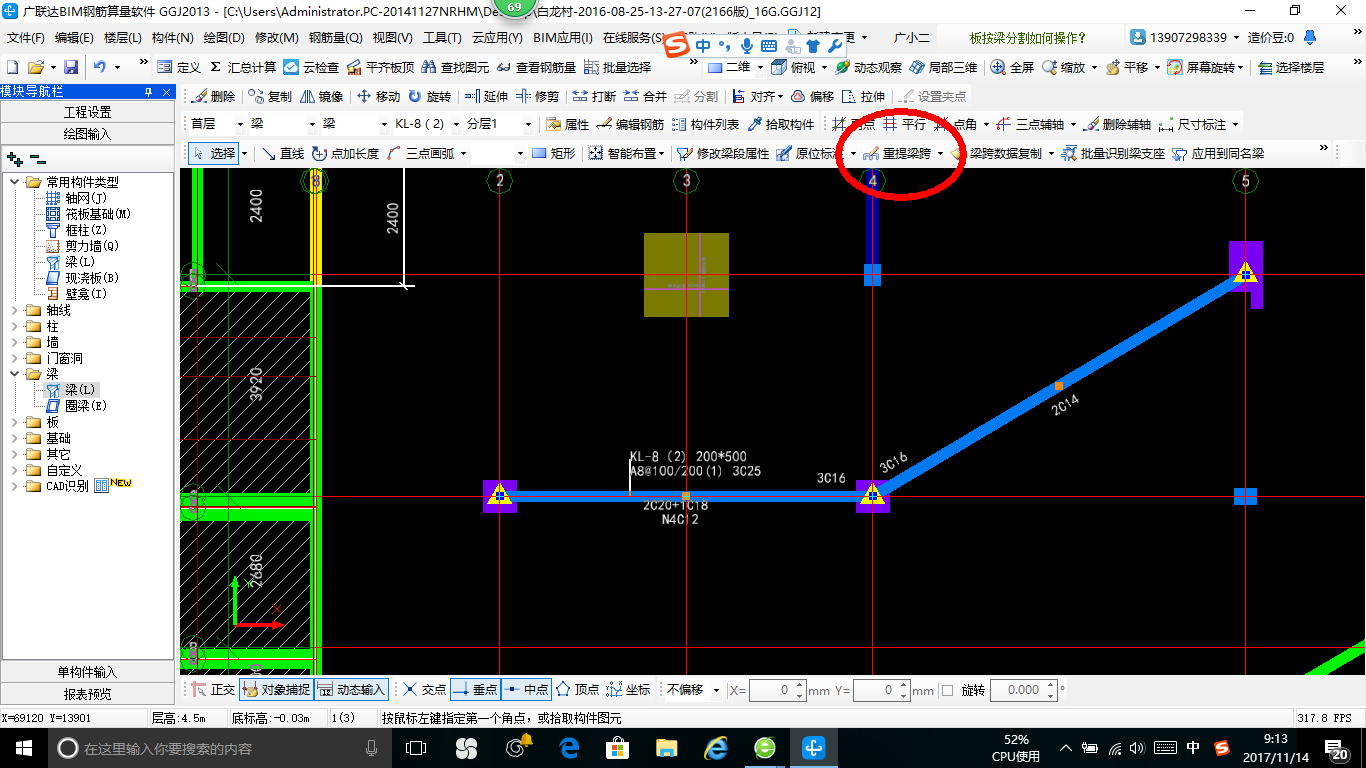The width and height of the screenshot is (1366, 768).
Task: Toggle 正交 orthogonal mode
Action: click(213, 690)
